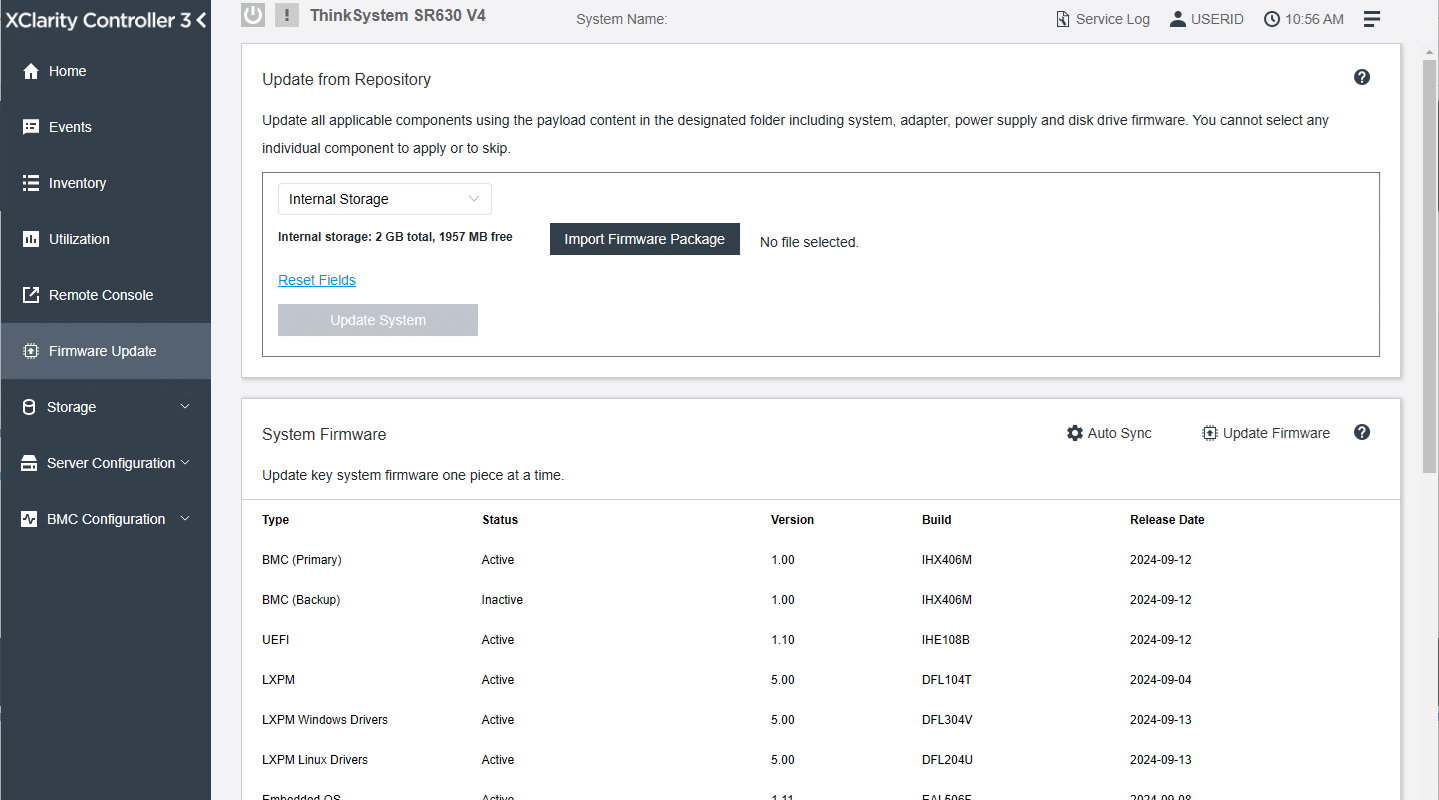Click the Service Log document icon
Screen dimensions: 1439x800
tap(1063, 19)
